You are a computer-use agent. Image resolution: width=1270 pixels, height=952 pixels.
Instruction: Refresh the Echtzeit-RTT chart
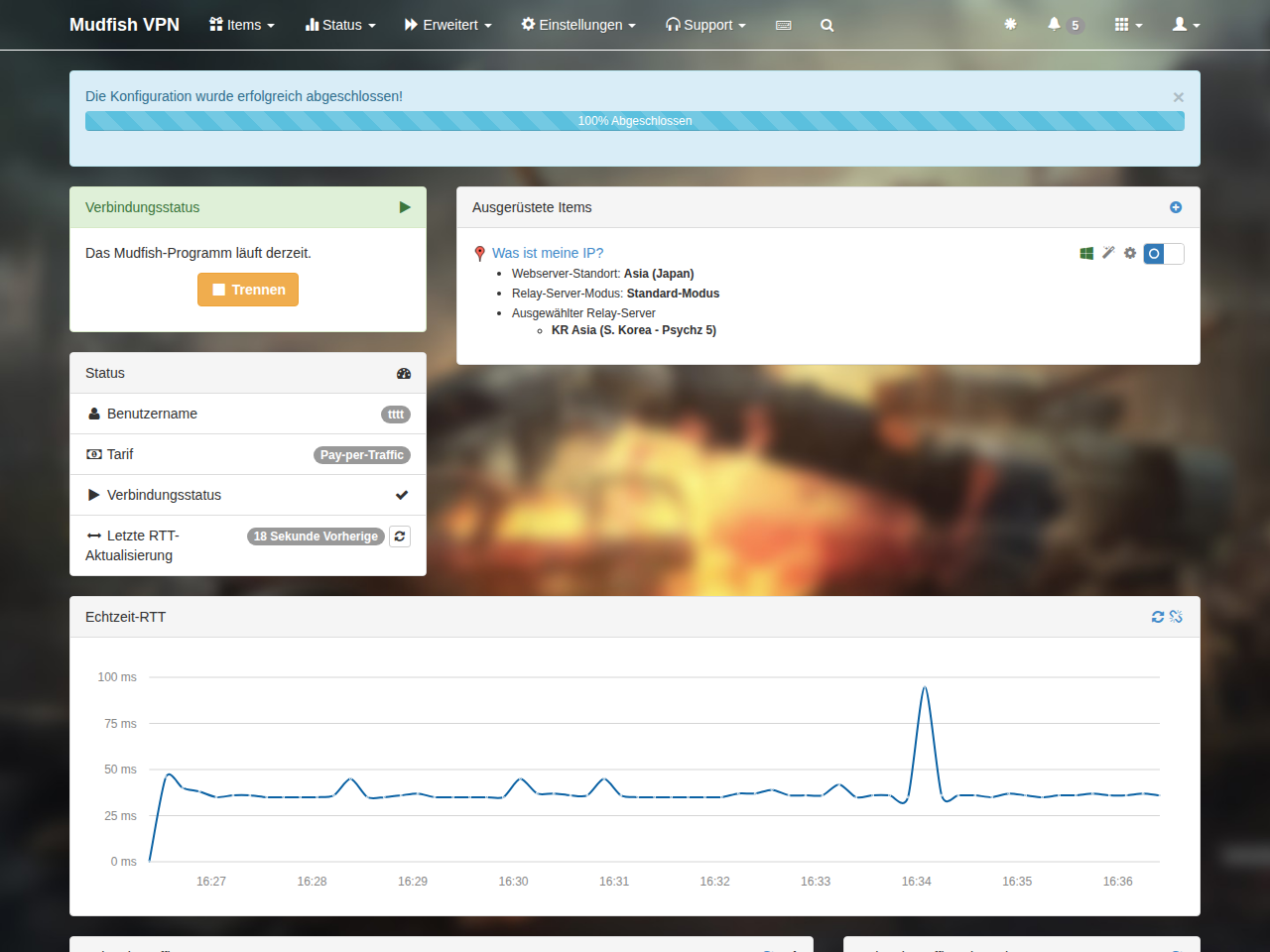coord(1158,617)
